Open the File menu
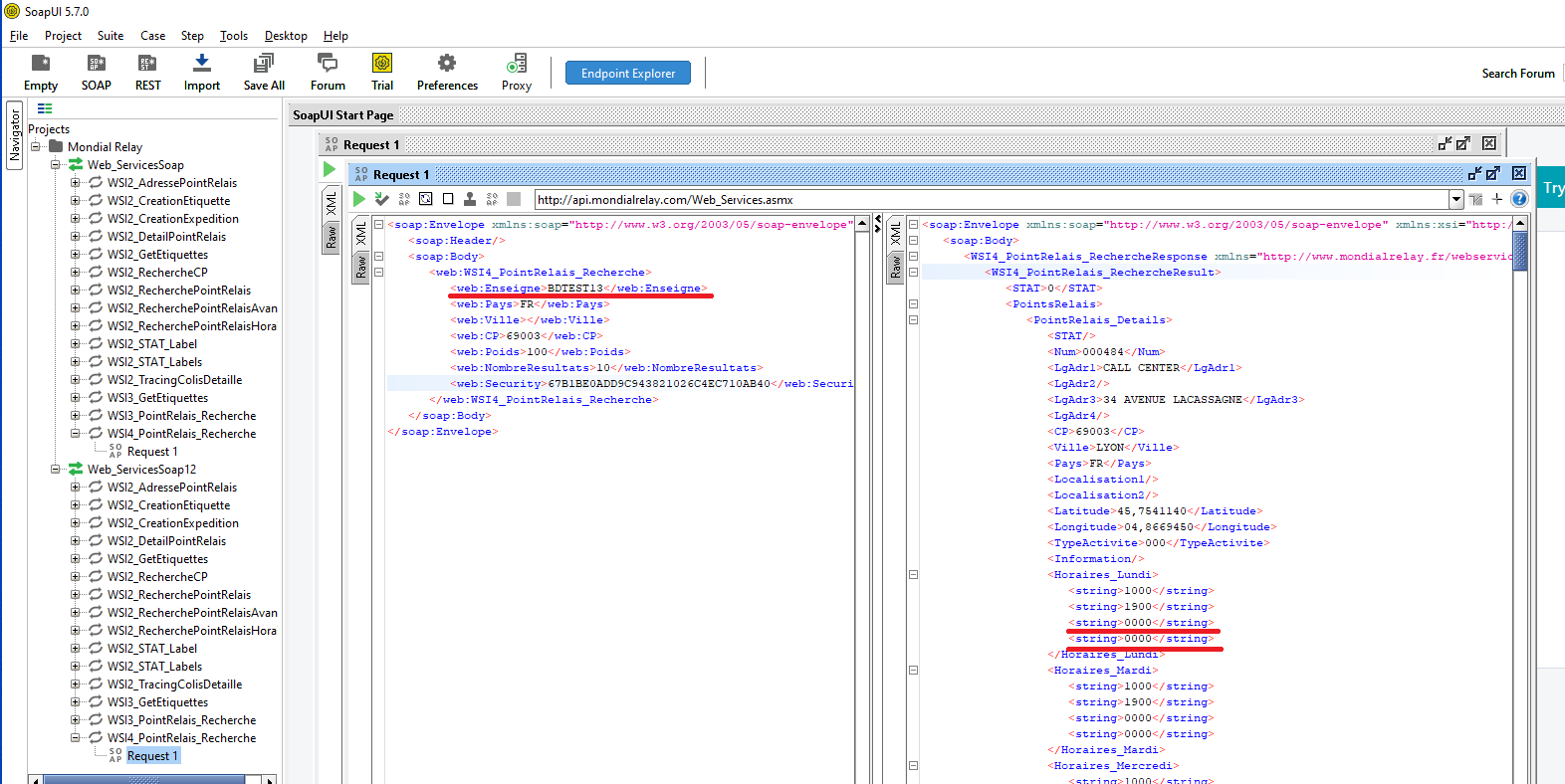This screenshot has height=784, width=1565. 19,36
